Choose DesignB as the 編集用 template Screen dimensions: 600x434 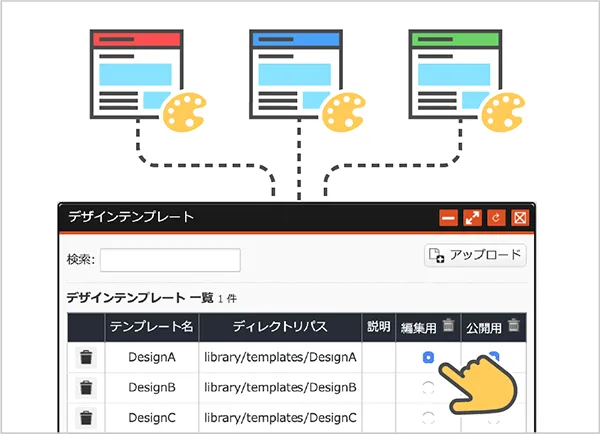click(429, 387)
